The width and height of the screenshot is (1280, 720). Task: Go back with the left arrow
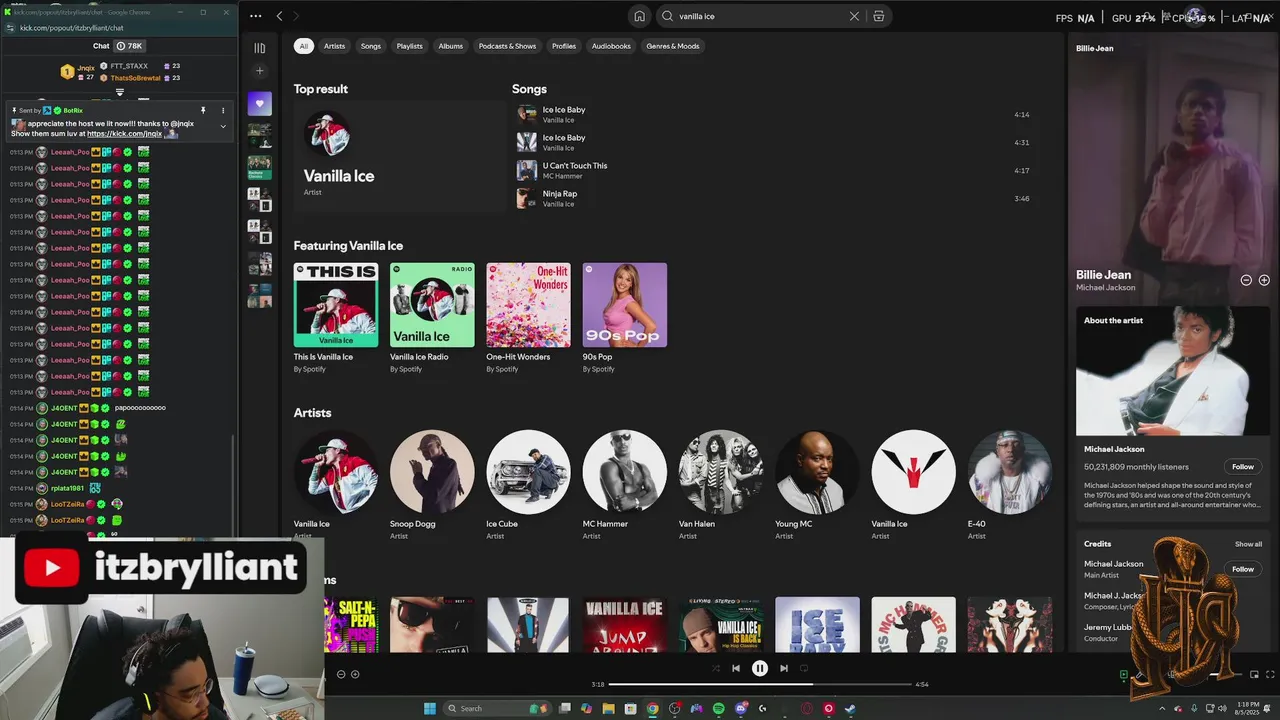tap(279, 16)
